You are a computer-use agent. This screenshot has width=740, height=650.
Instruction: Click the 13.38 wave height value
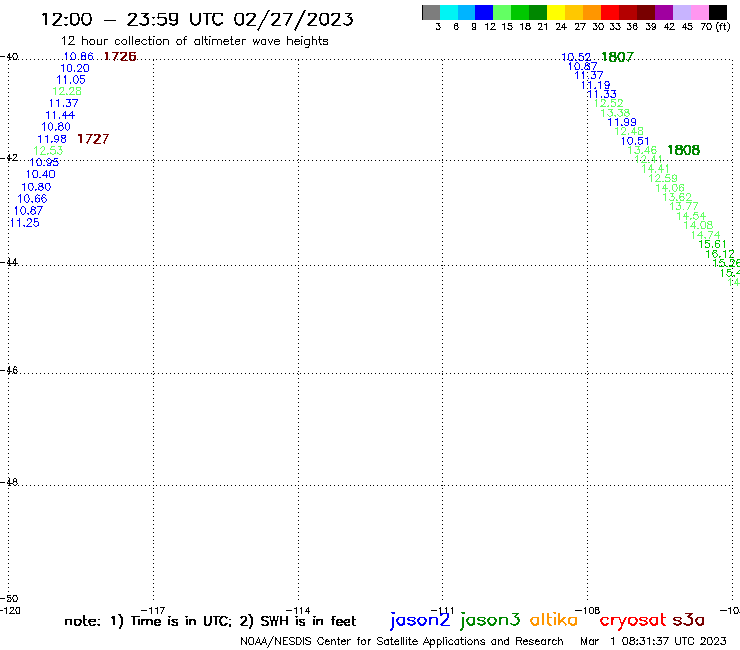click(x=615, y=113)
